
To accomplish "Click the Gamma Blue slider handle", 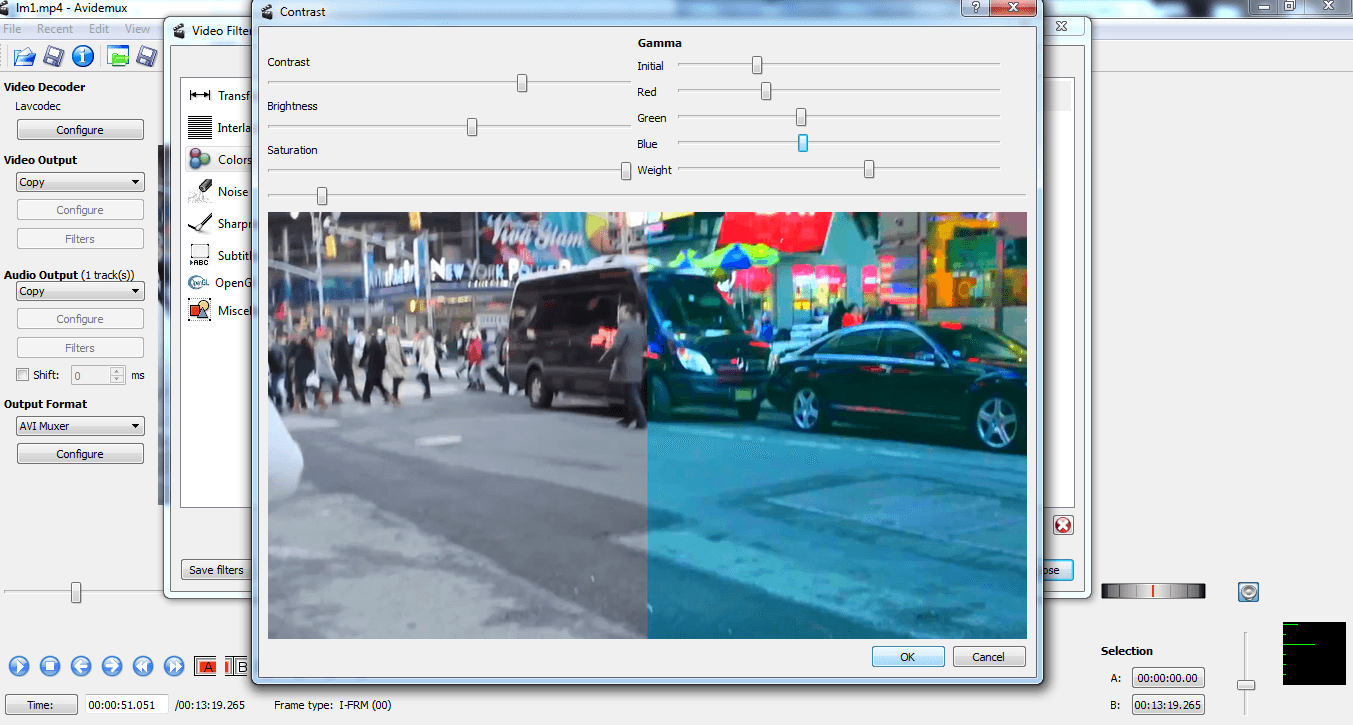I will pos(803,143).
